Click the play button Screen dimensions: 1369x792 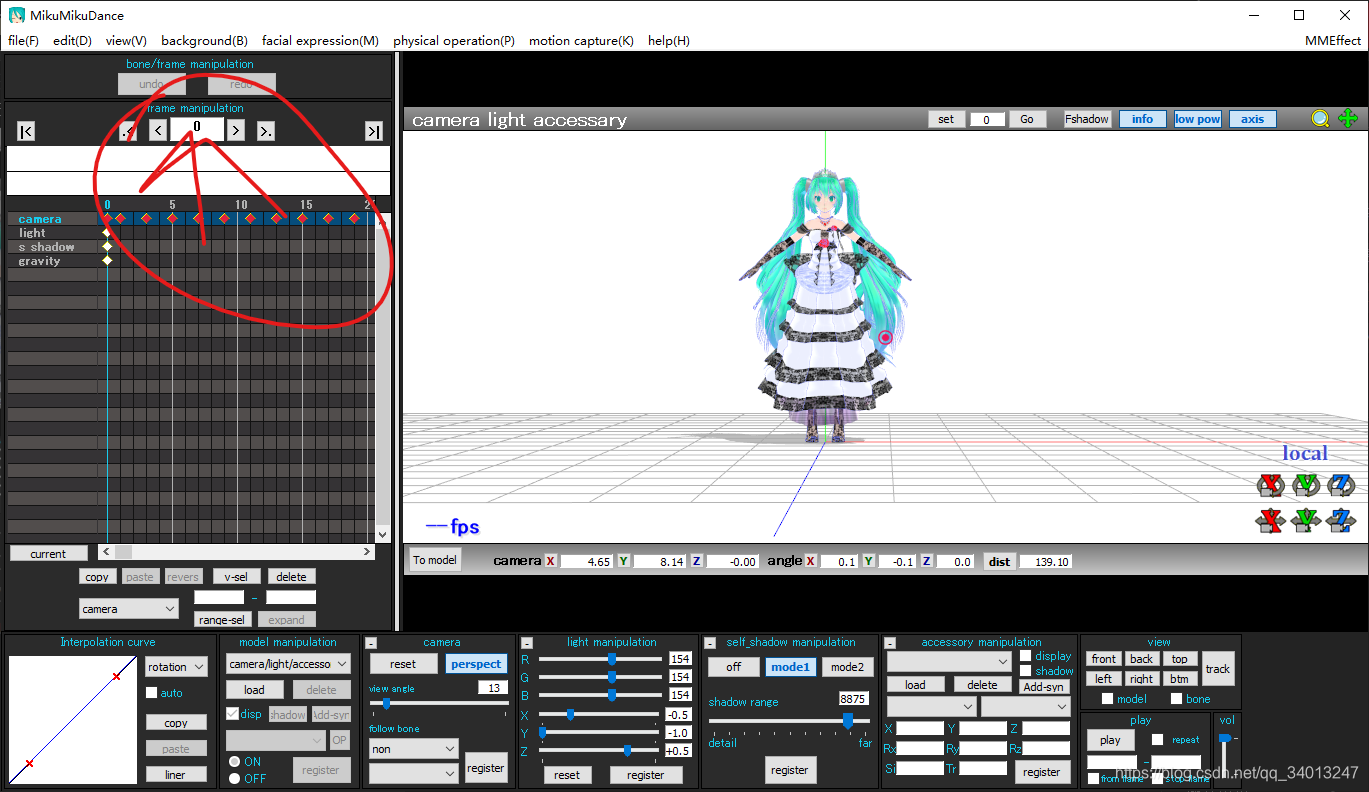click(1110, 740)
